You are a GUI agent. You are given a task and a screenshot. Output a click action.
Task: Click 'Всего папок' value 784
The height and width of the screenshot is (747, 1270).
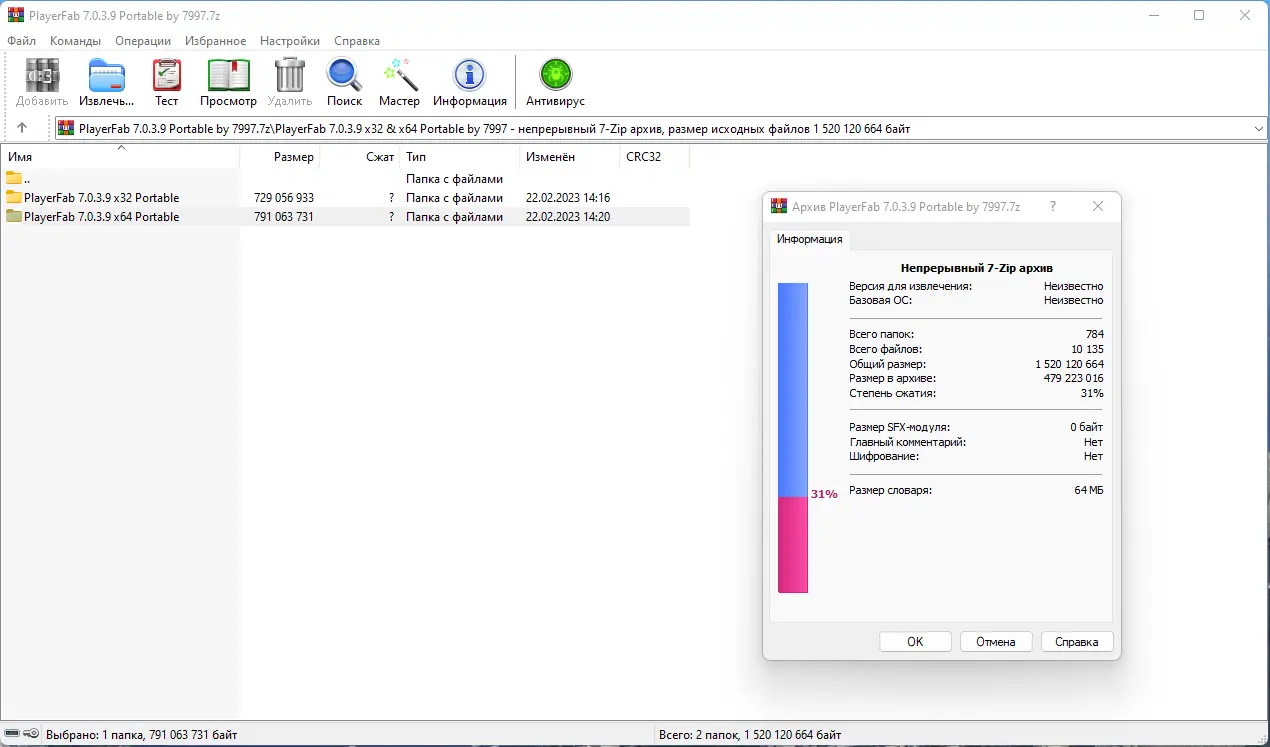(x=1094, y=334)
